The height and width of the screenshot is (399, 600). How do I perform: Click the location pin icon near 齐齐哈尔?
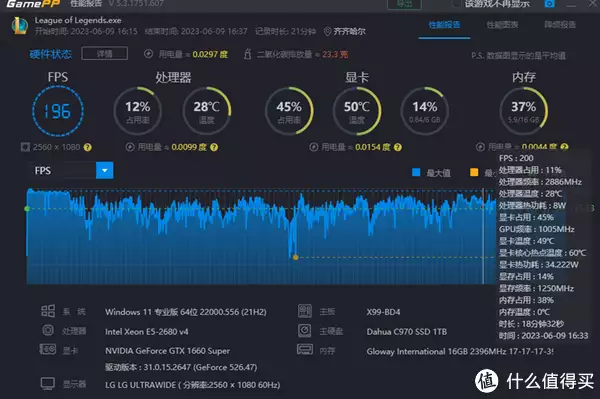(x=327, y=31)
